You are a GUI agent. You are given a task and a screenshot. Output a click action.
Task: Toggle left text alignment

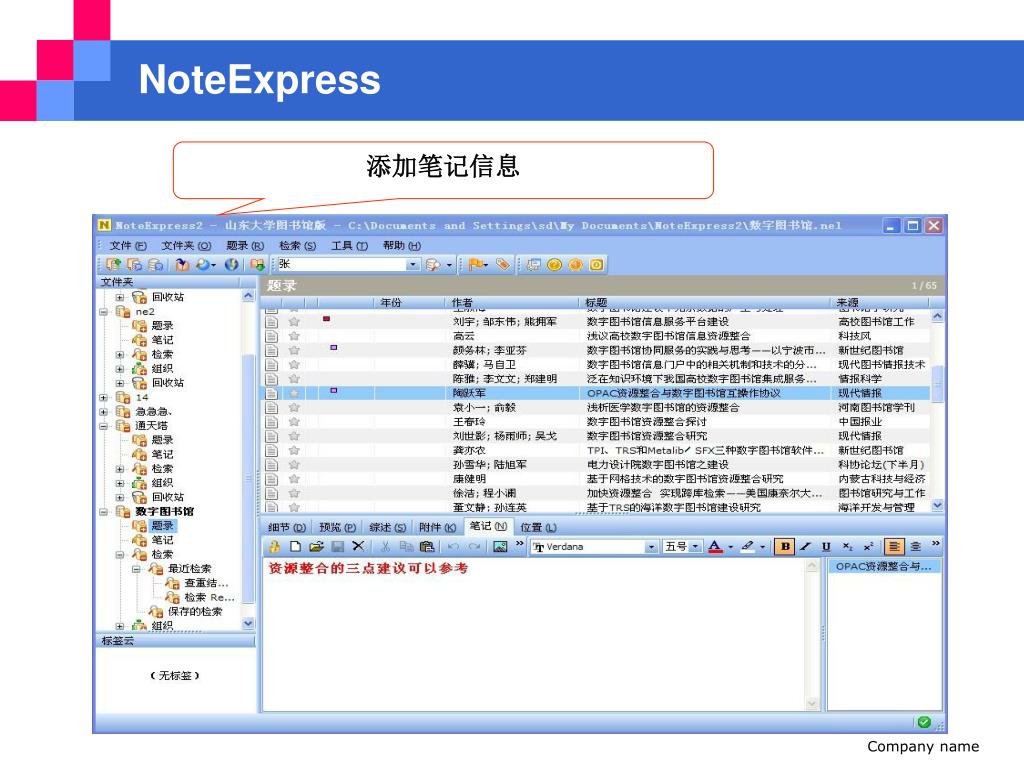[x=894, y=547]
